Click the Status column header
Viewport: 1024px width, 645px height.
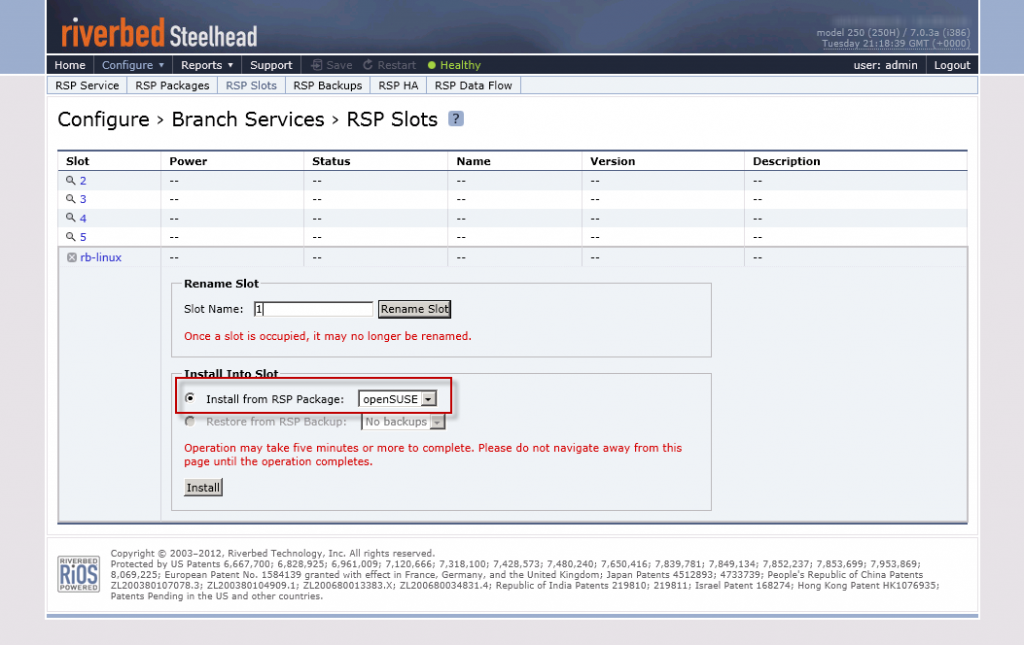click(x=331, y=161)
